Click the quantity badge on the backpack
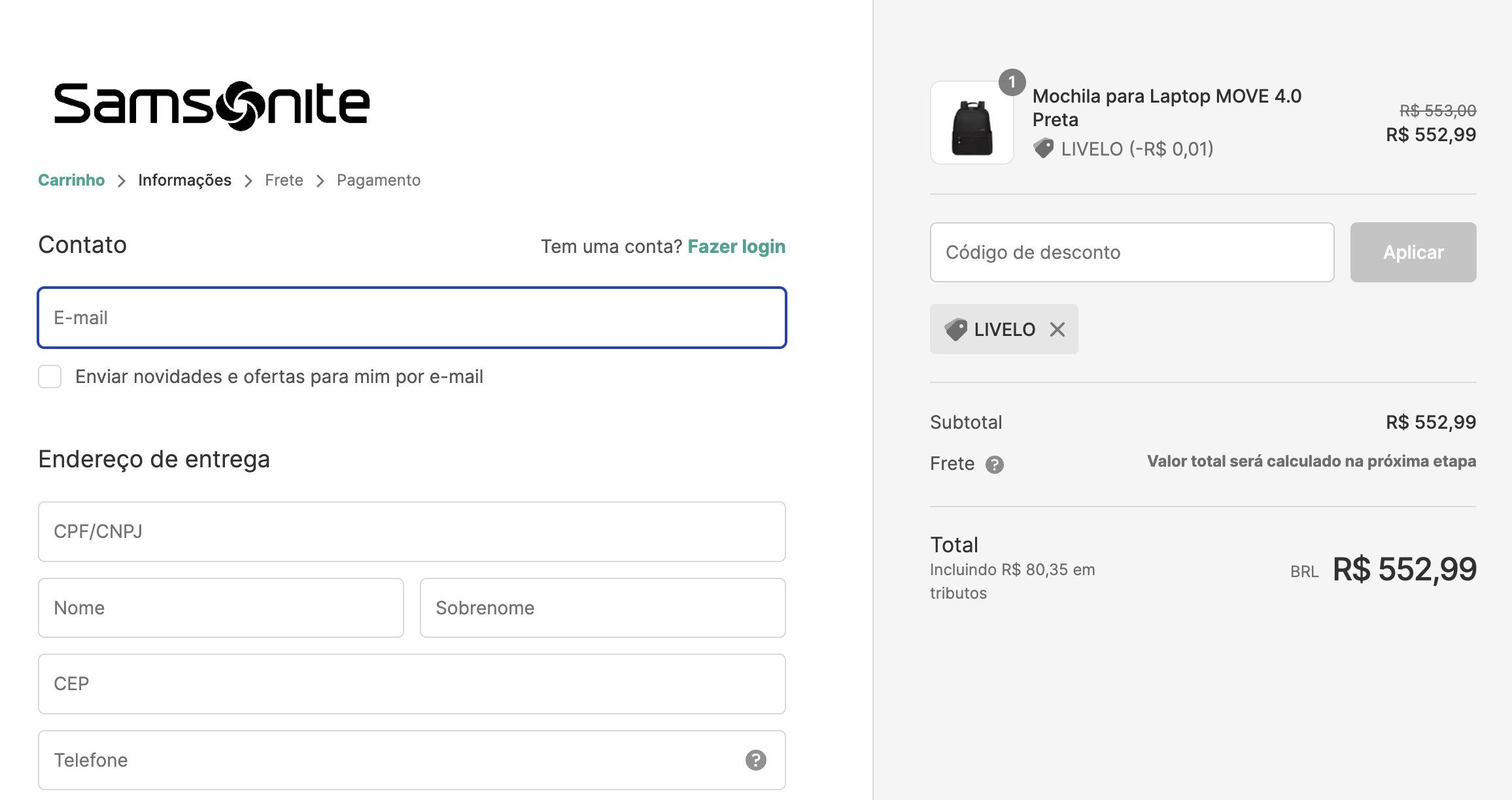 pos(1012,82)
